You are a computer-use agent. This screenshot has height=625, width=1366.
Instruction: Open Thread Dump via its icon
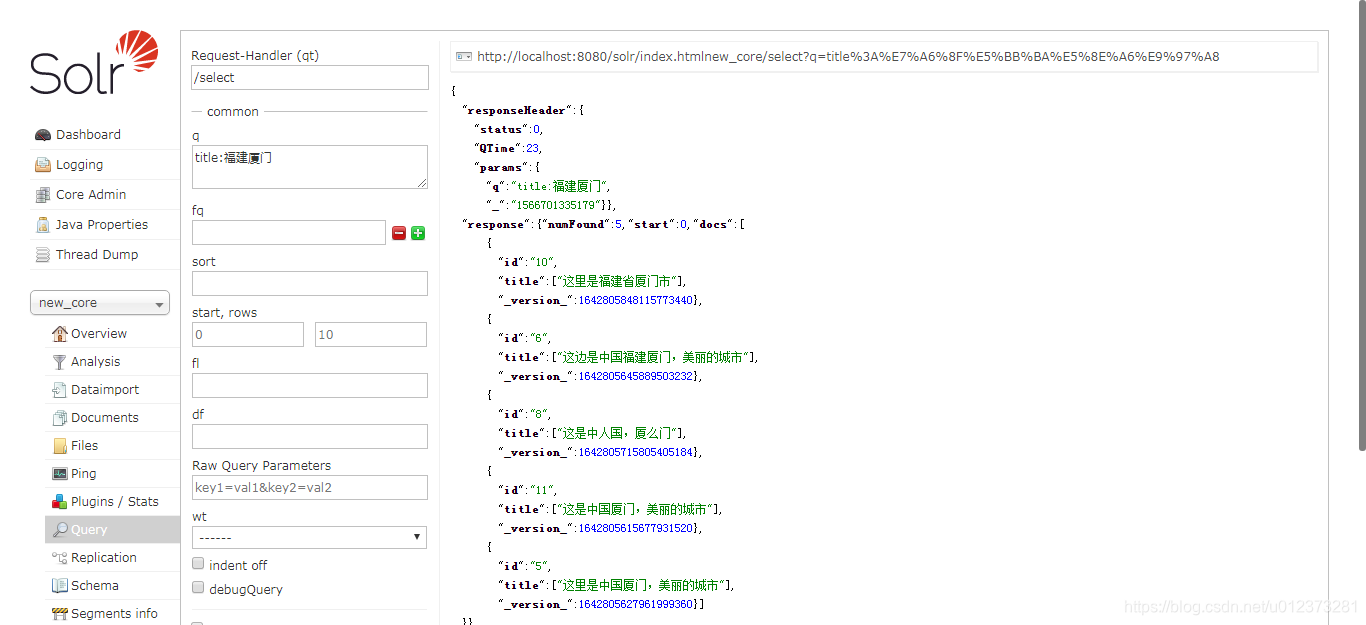pyautogui.click(x=41, y=254)
